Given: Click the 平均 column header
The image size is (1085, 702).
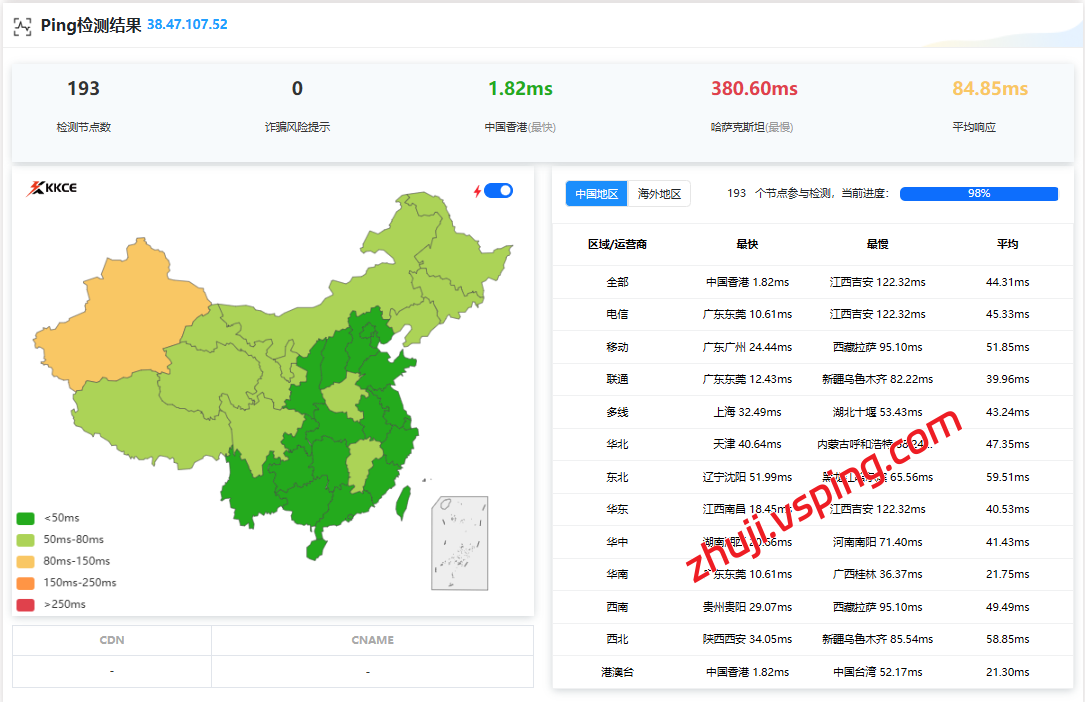Looking at the screenshot, I should (1007, 244).
